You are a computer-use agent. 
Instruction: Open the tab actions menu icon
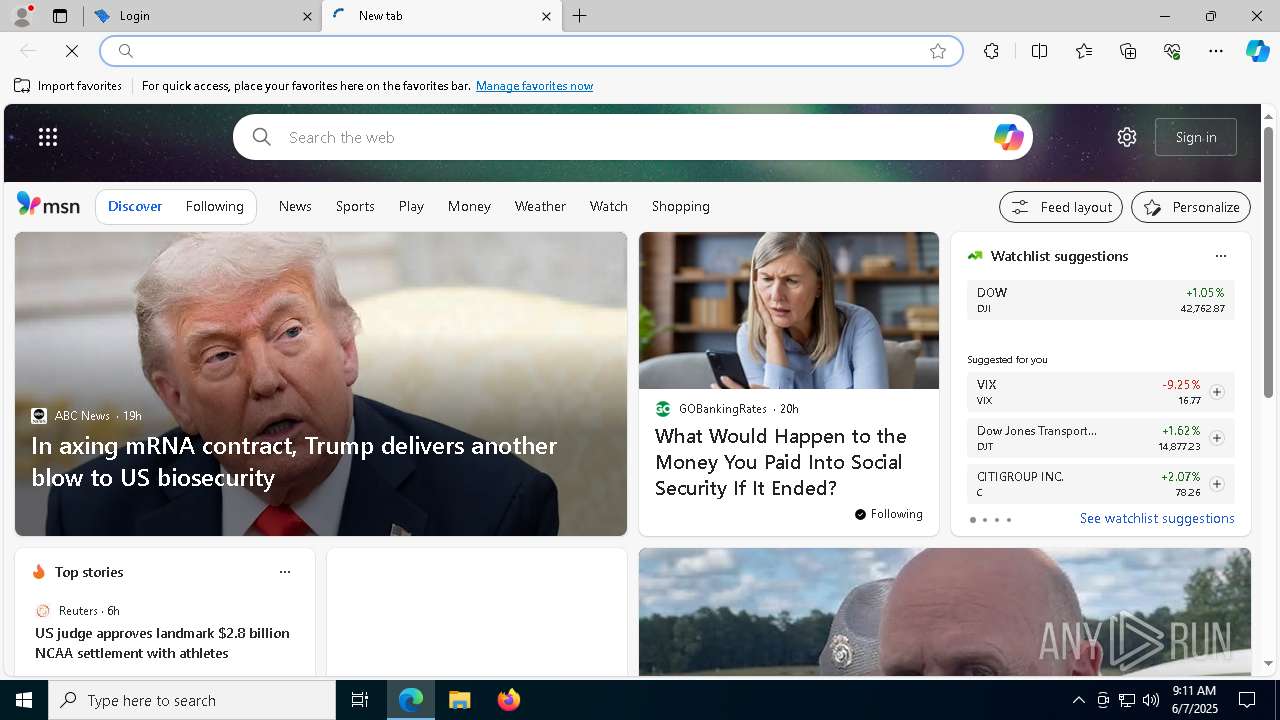coord(60,16)
